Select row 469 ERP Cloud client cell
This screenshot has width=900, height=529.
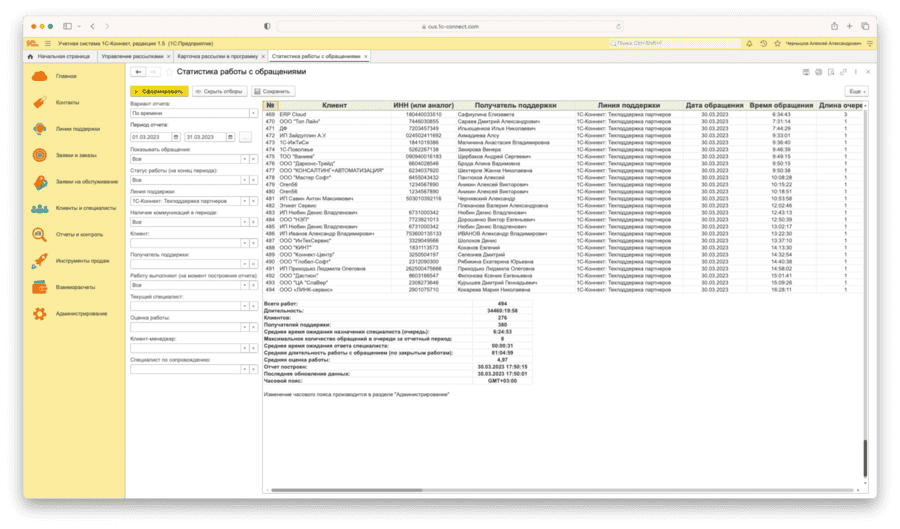(x=334, y=115)
